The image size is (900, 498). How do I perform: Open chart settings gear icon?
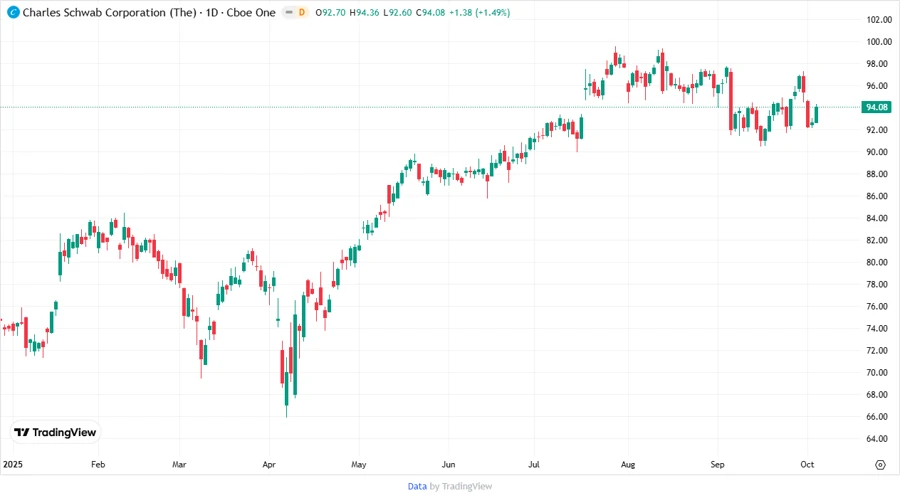tap(880, 465)
